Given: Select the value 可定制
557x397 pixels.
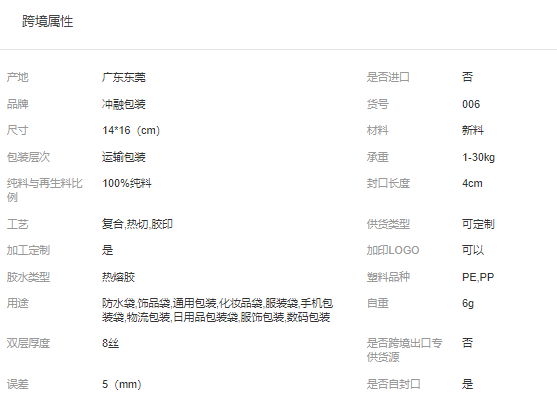Looking at the screenshot, I should click(478, 224).
